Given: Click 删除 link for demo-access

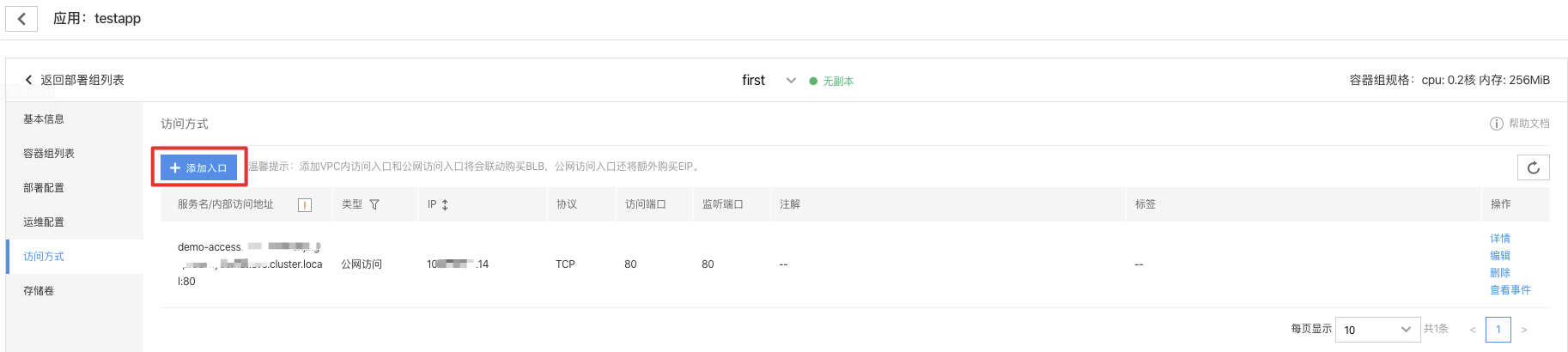Looking at the screenshot, I should coord(1500,273).
